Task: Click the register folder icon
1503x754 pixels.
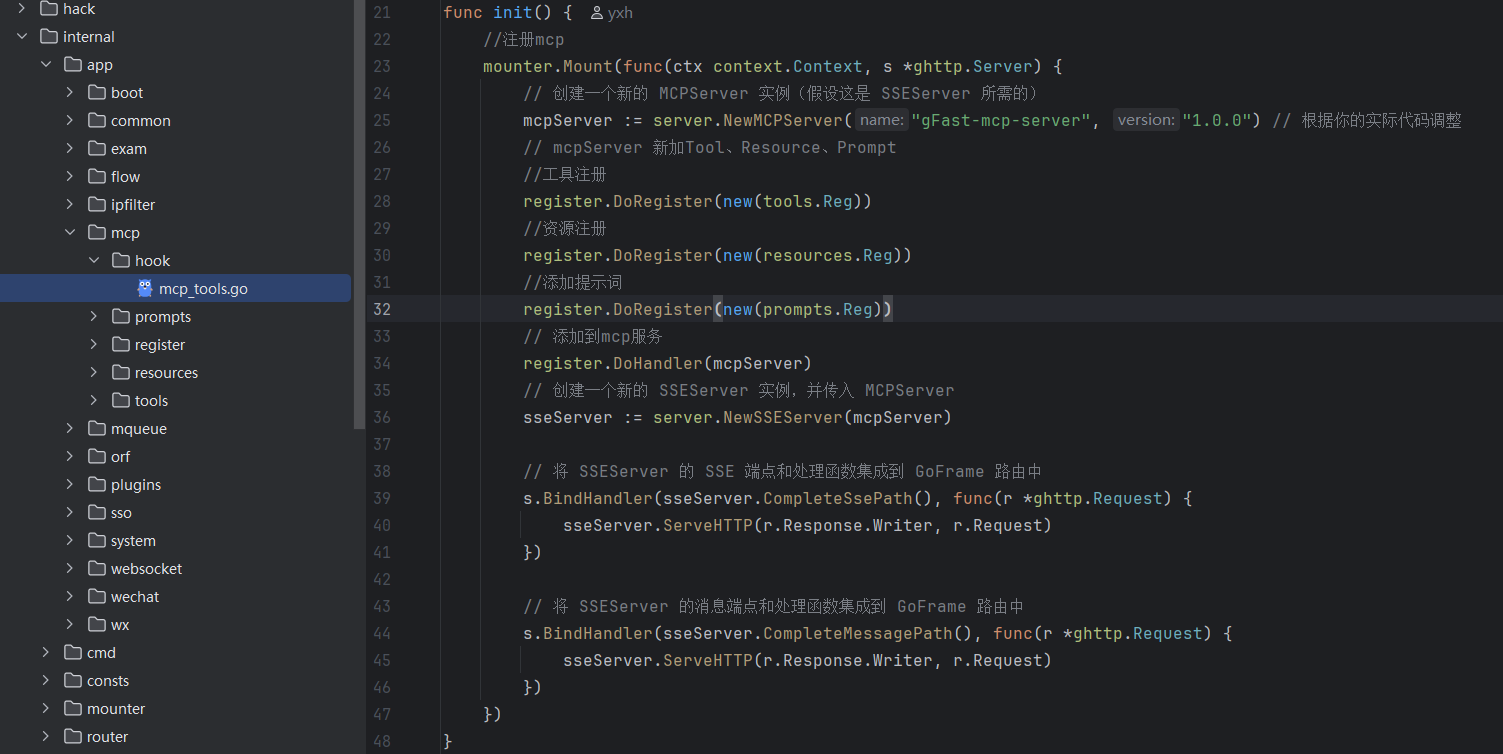Action: coord(120,345)
